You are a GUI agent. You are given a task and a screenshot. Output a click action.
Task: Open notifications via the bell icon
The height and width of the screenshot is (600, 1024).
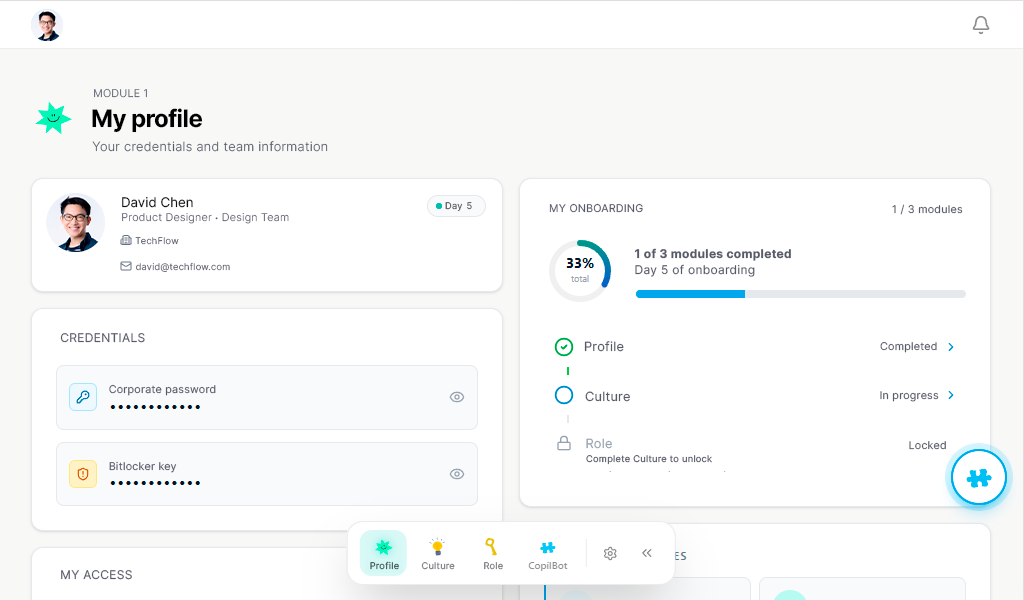[981, 24]
